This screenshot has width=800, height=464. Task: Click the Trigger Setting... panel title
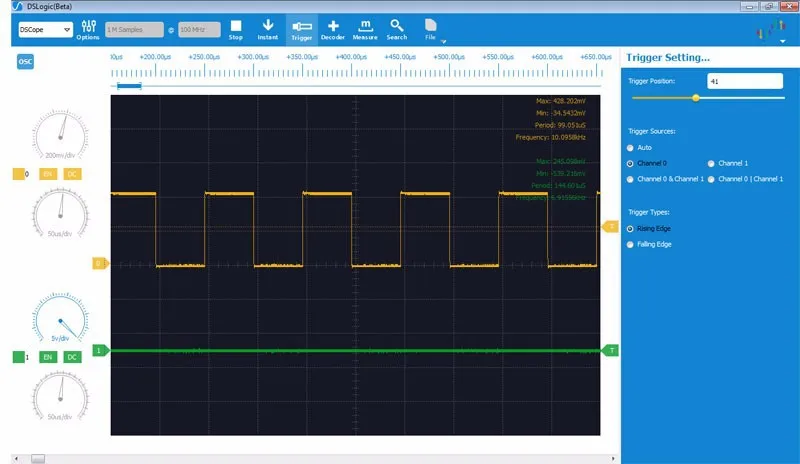[668, 58]
